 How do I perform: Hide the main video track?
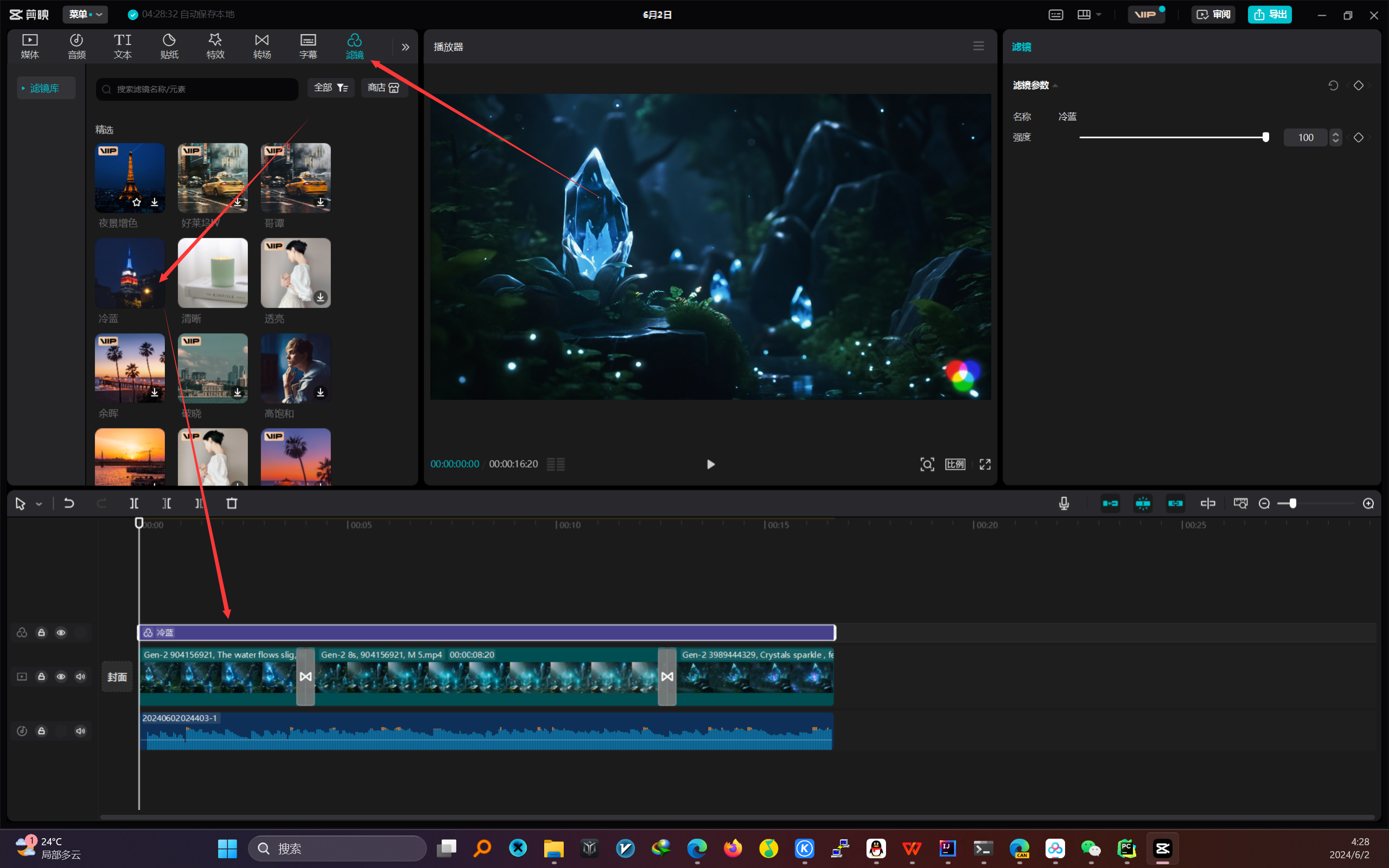pyautogui.click(x=61, y=677)
